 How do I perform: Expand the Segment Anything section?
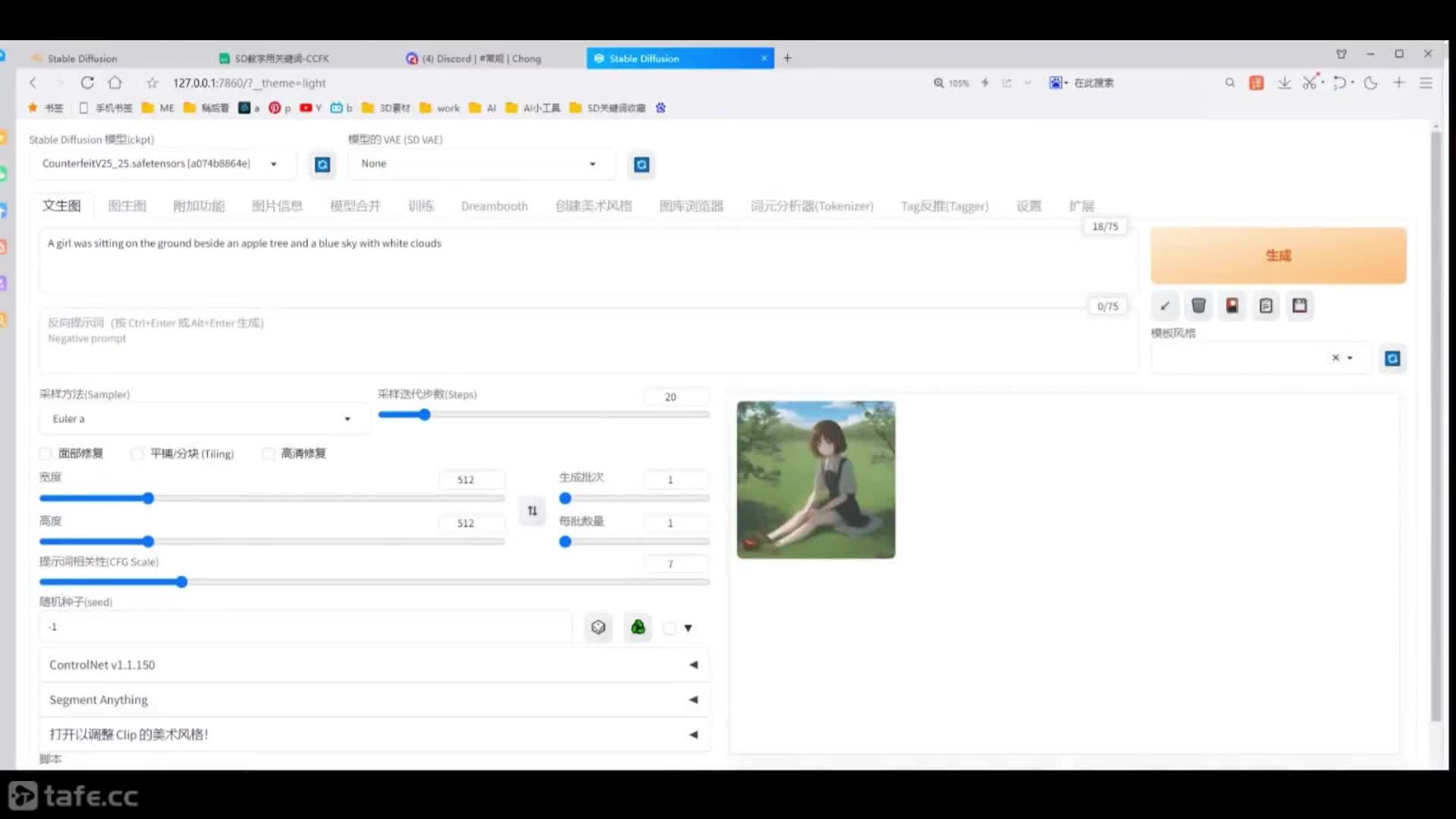[374, 700]
